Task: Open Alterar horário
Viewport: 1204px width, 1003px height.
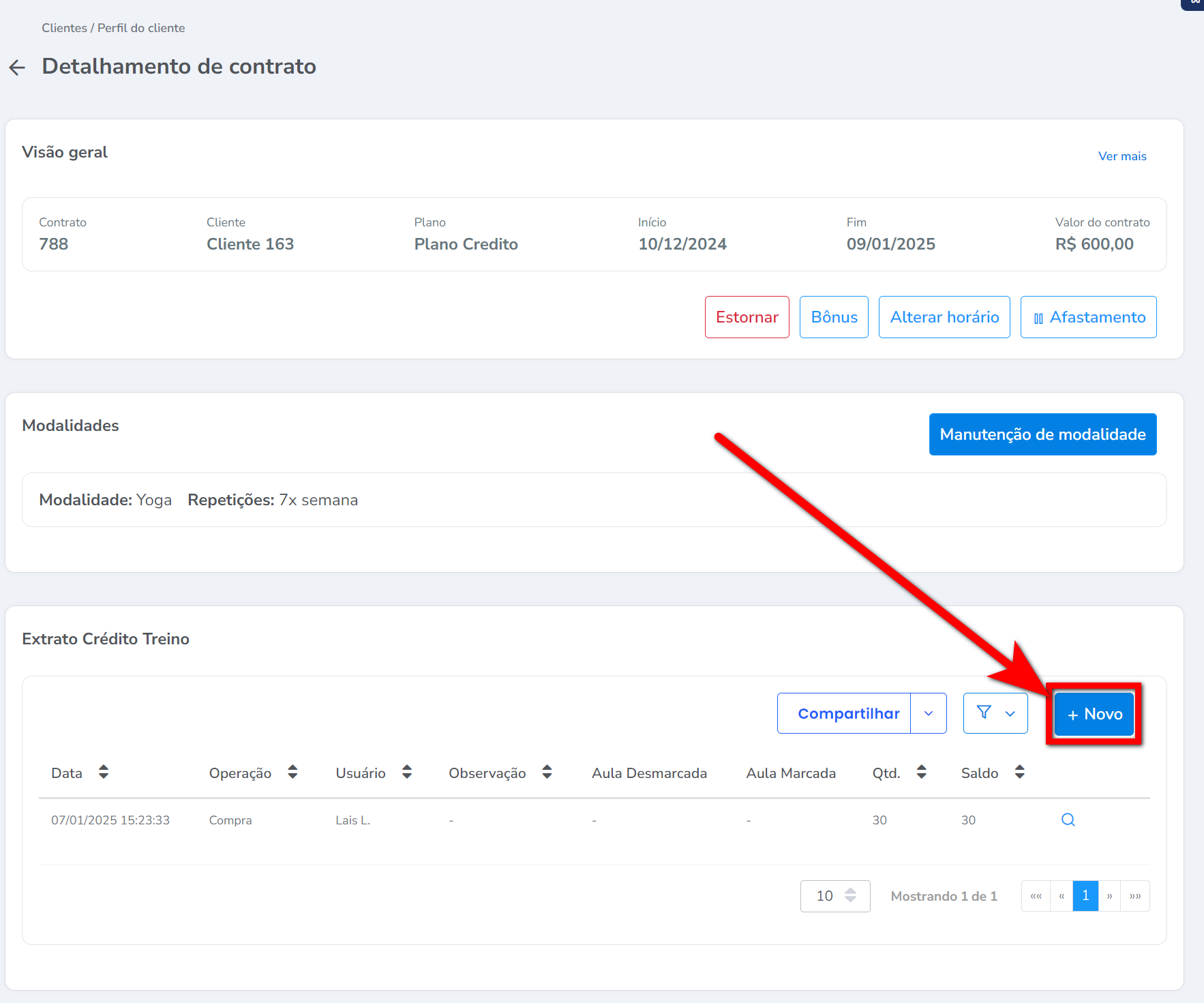Action: [x=944, y=317]
